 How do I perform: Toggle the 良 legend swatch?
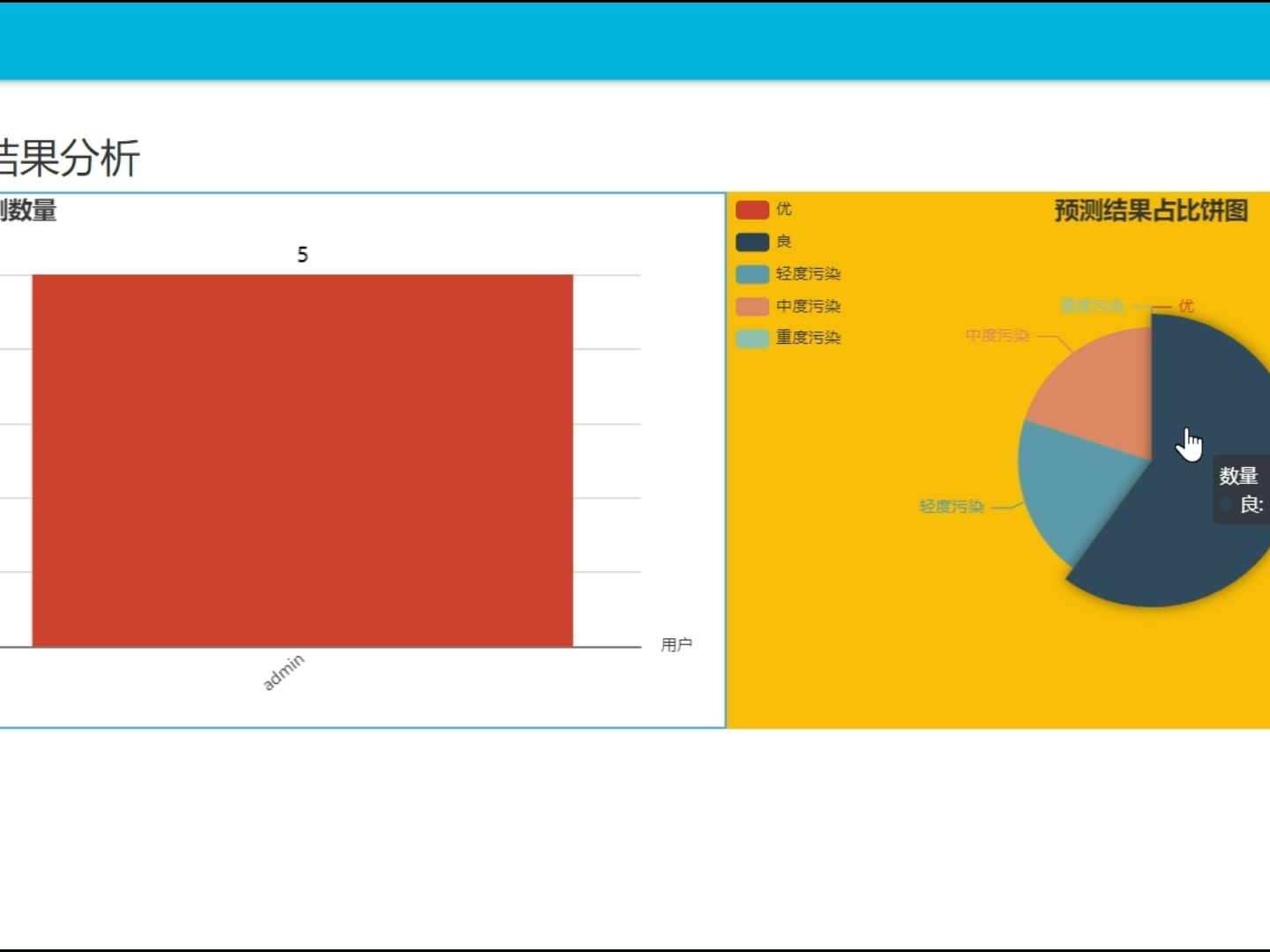752,242
